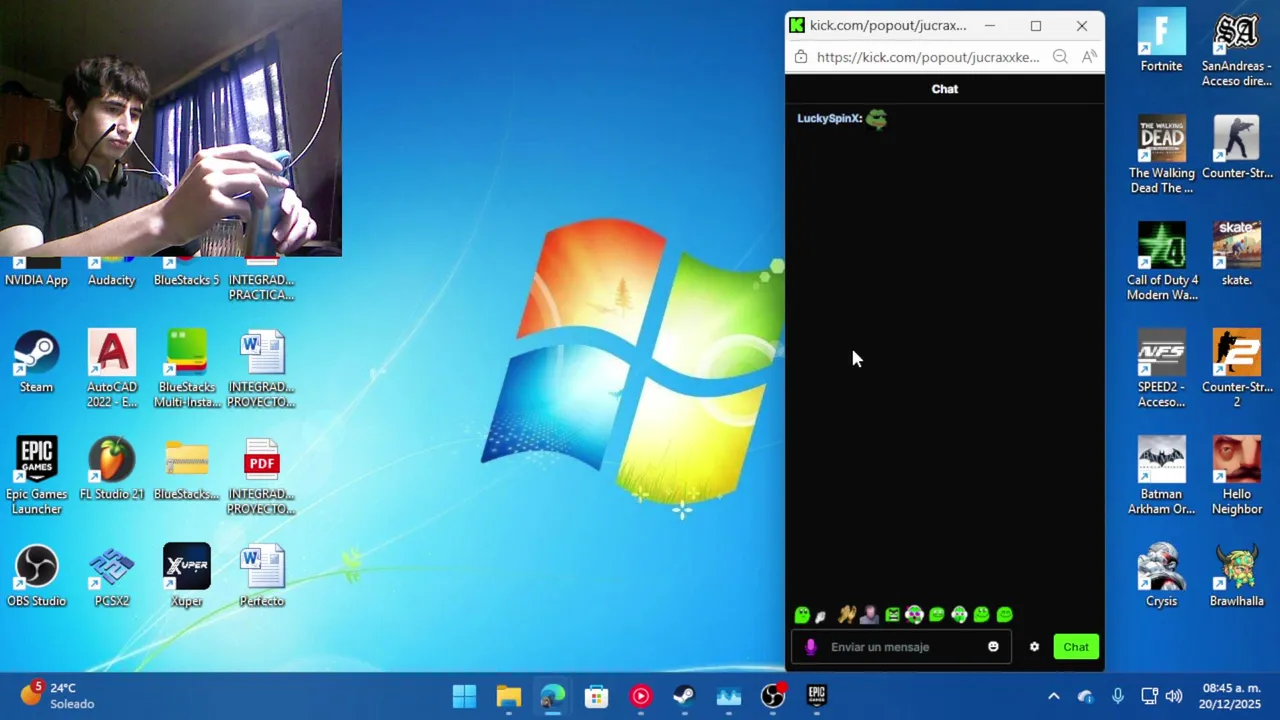Select first green blob emote in row
The image size is (1280, 720).
(802, 615)
